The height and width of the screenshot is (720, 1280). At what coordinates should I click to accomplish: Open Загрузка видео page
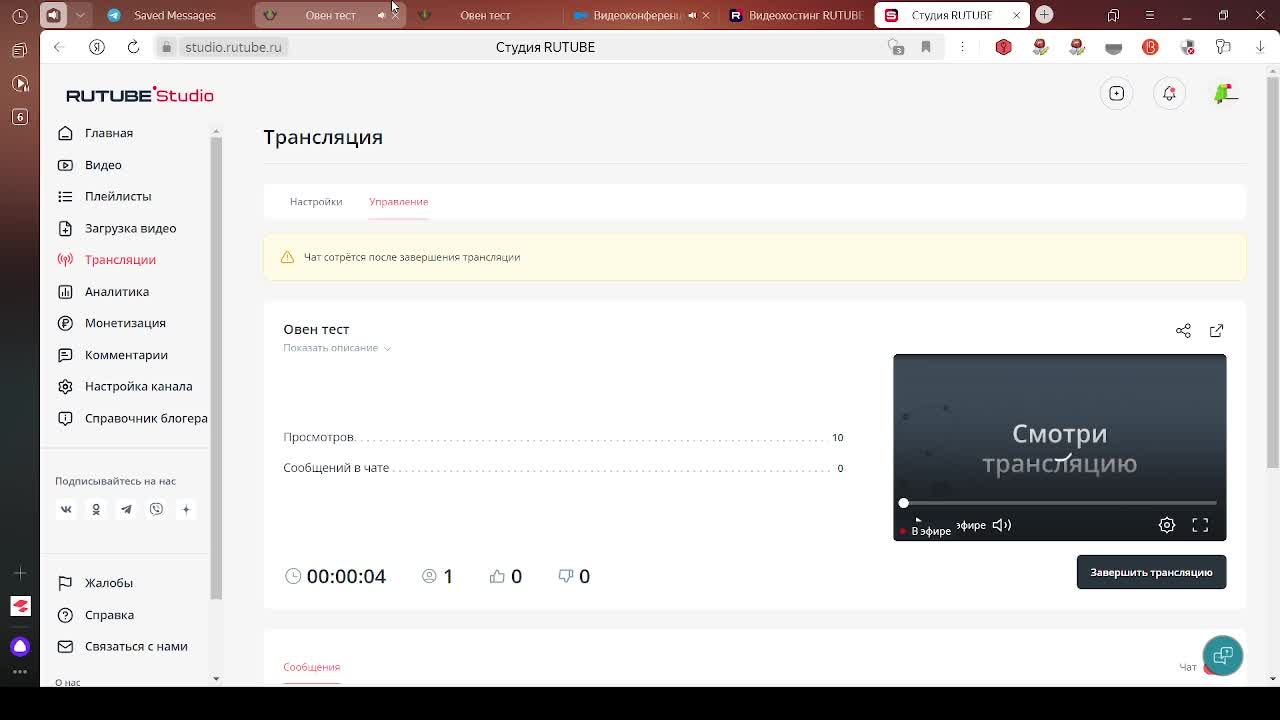[130, 228]
